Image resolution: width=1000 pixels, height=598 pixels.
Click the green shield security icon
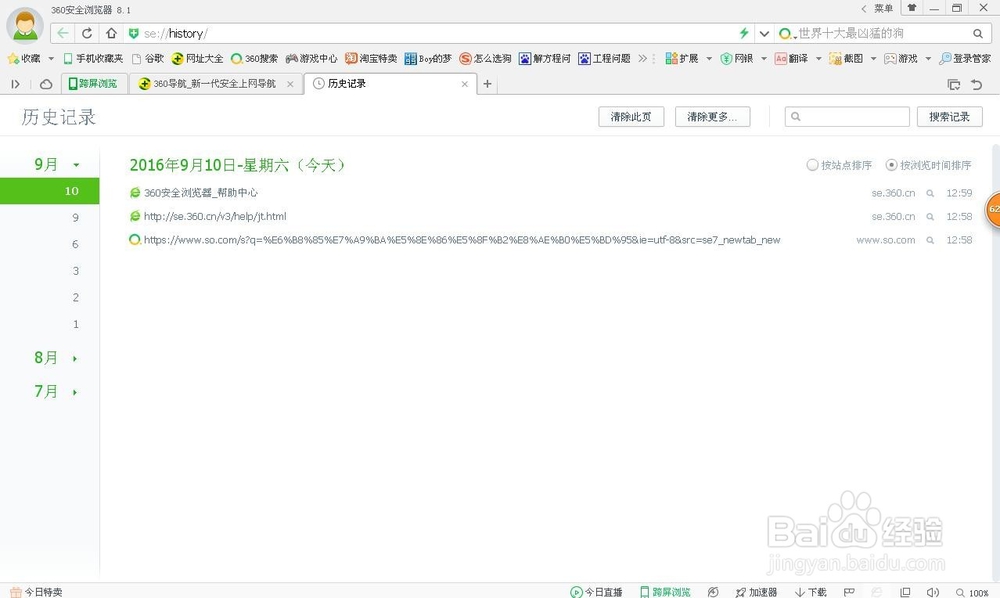[x=133, y=33]
